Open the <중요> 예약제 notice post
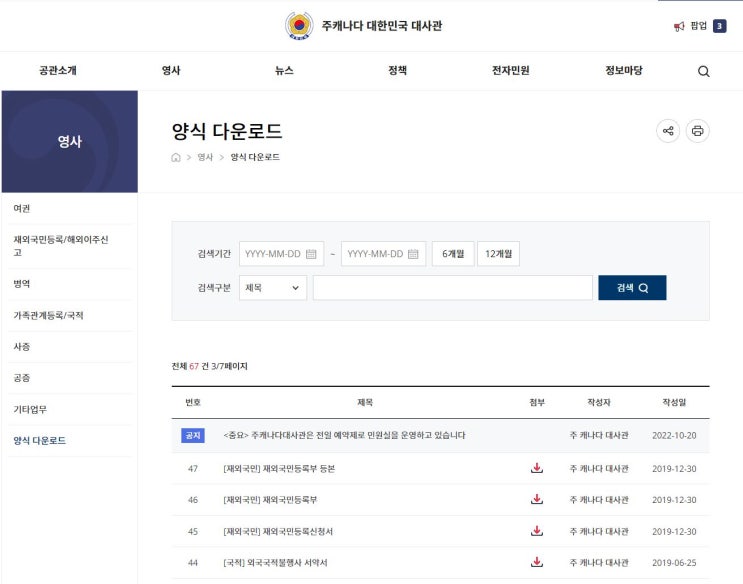This screenshot has height=584, width=743. pos(344,435)
